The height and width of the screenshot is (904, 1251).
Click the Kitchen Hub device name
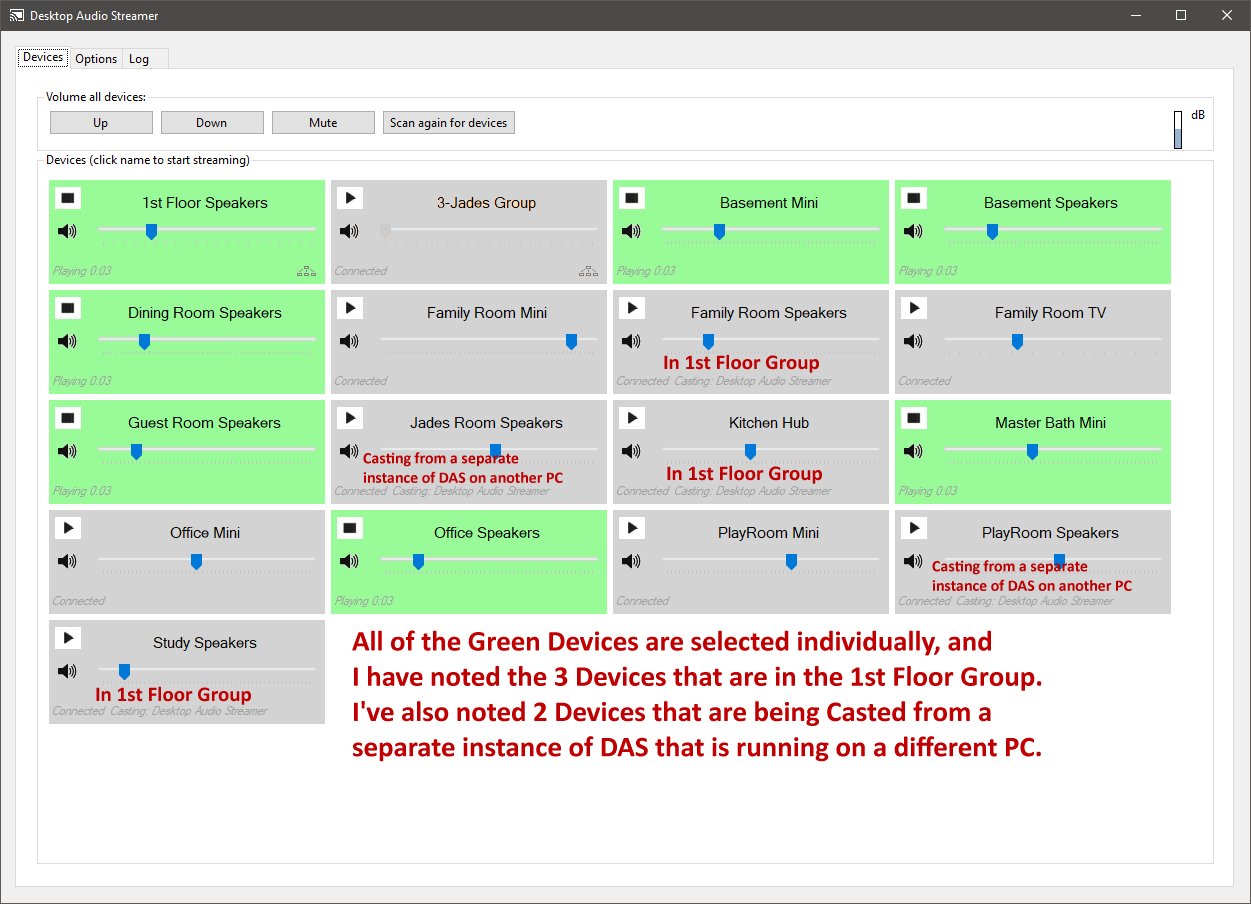coord(769,423)
